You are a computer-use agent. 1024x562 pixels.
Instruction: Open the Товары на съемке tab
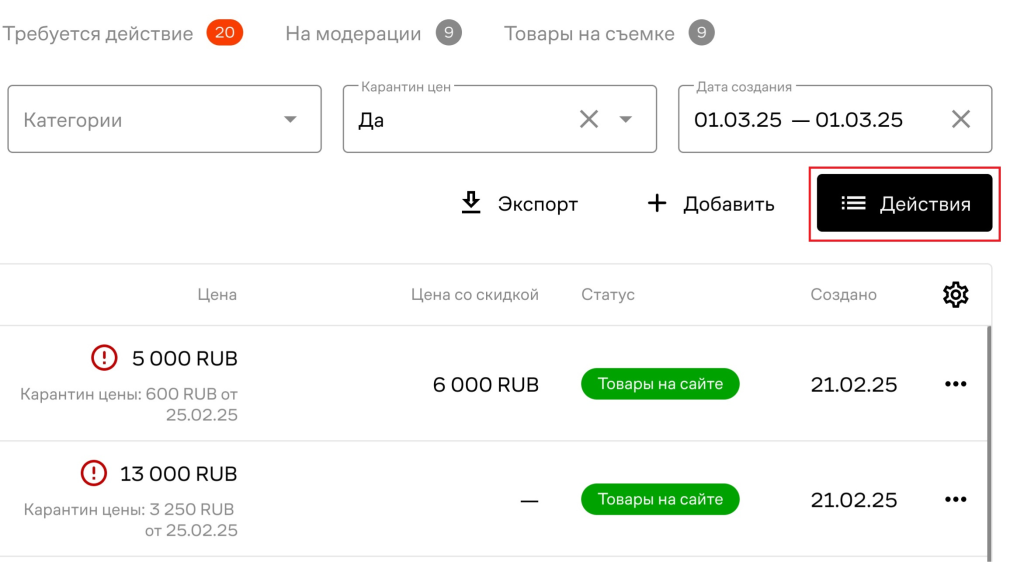(589, 34)
